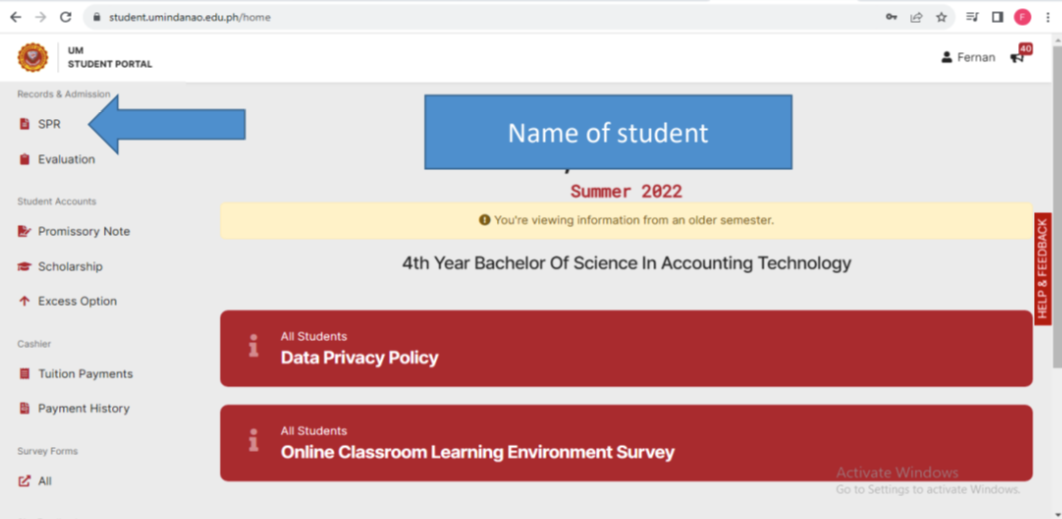The height and width of the screenshot is (519, 1062).
Task: Select the Excess Option arrow icon
Action: point(24,301)
